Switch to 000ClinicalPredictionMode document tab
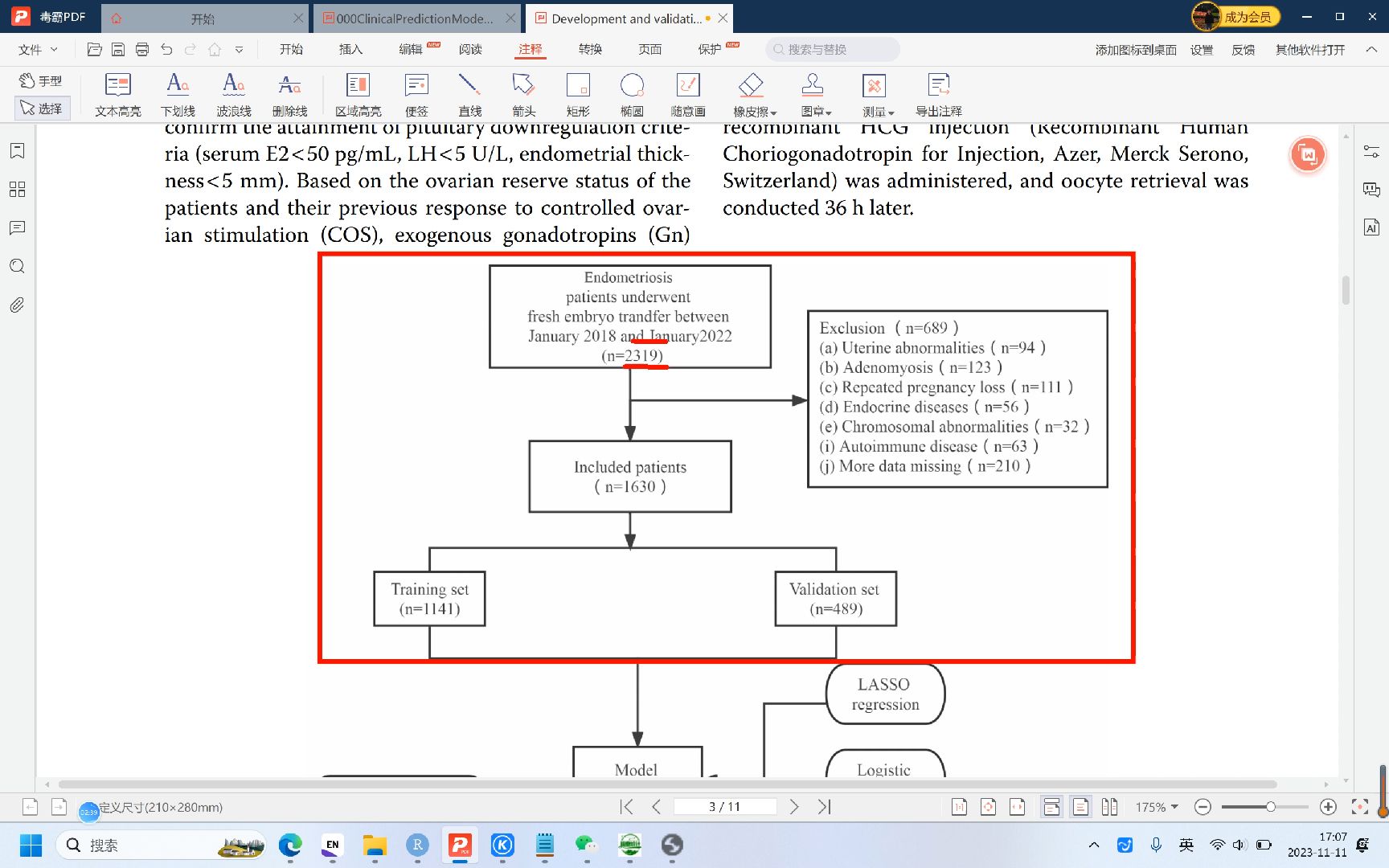This screenshot has width=1389, height=868. click(x=416, y=18)
